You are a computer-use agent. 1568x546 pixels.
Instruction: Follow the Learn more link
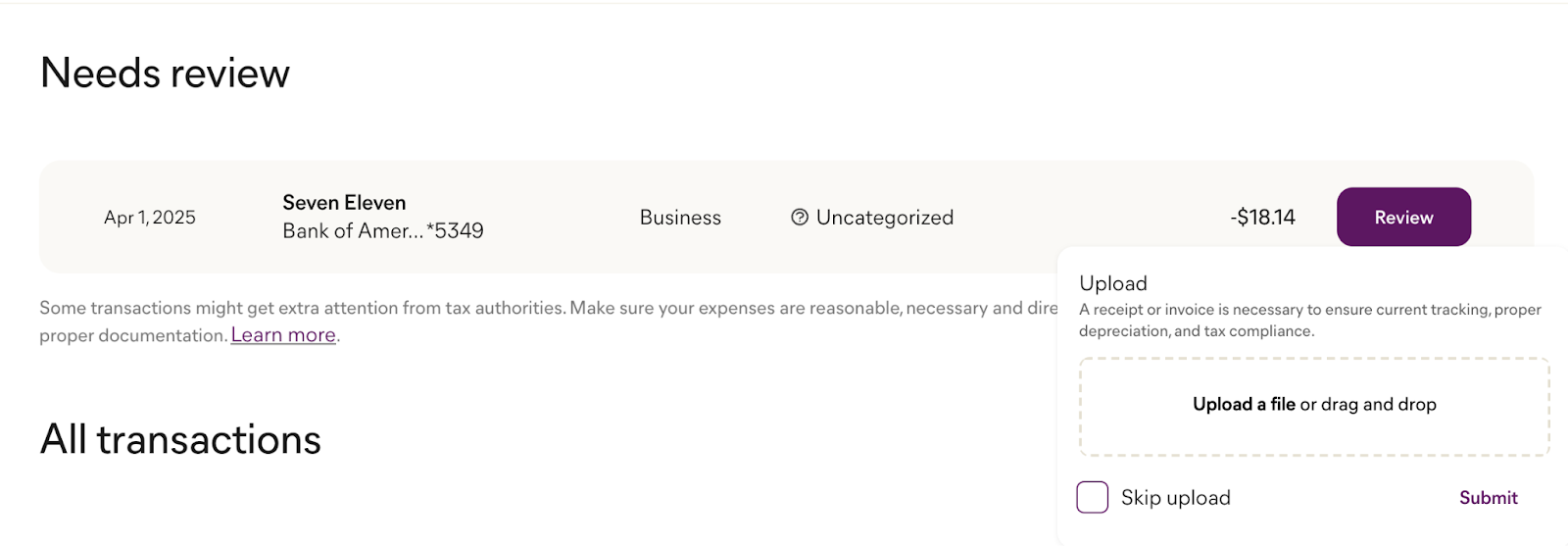tap(283, 335)
